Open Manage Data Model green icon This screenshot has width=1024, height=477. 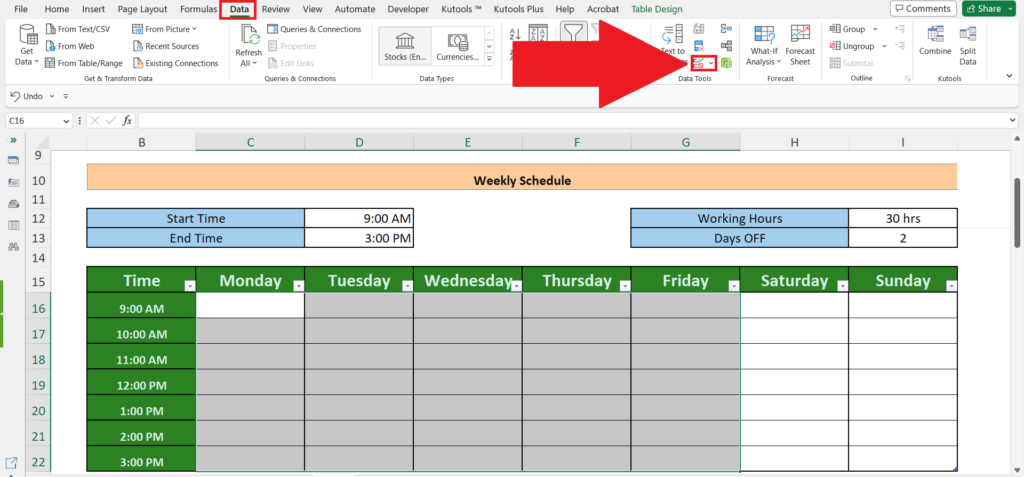[726, 63]
